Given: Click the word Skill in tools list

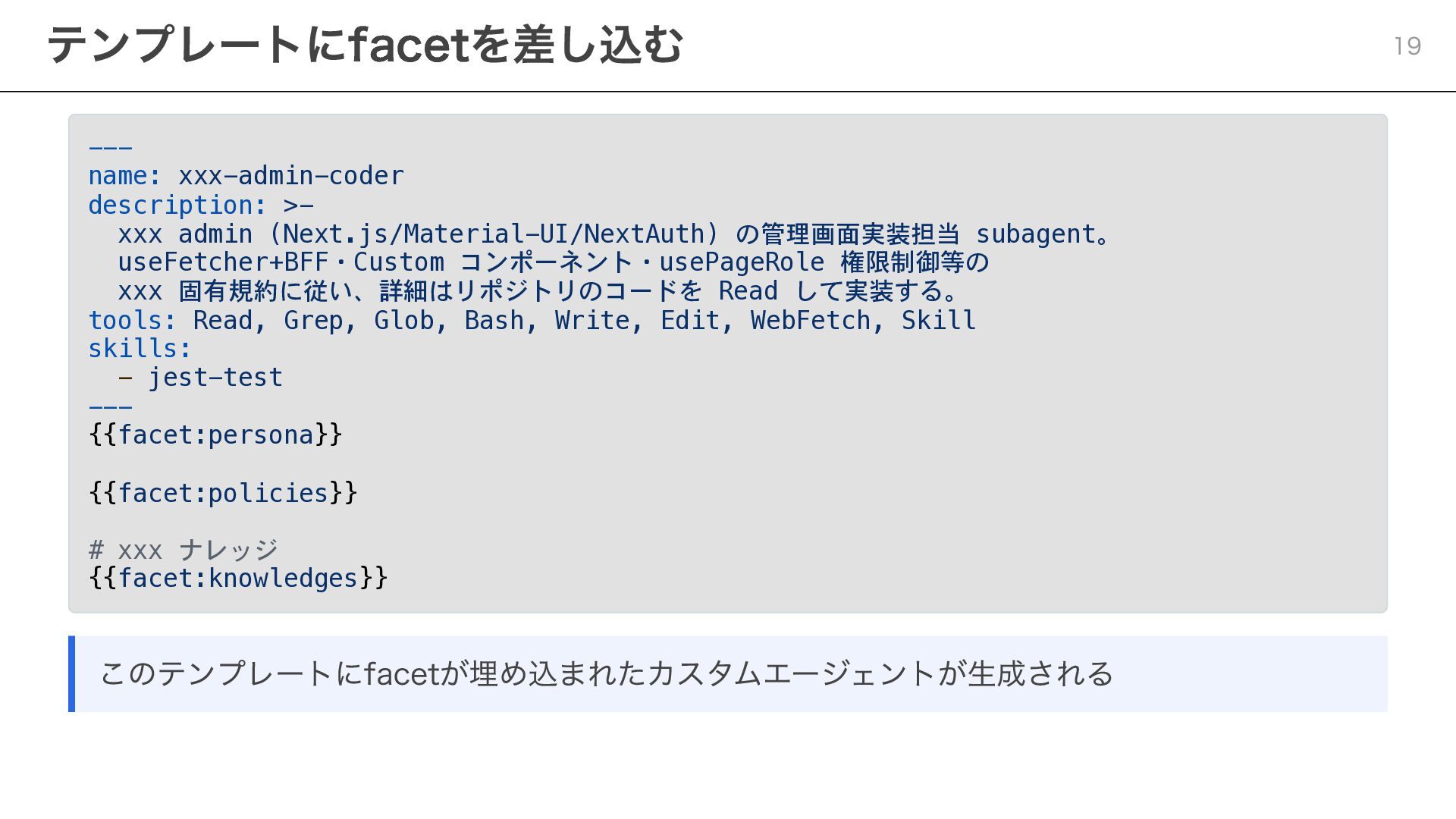Looking at the screenshot, I should coord(938,321).
